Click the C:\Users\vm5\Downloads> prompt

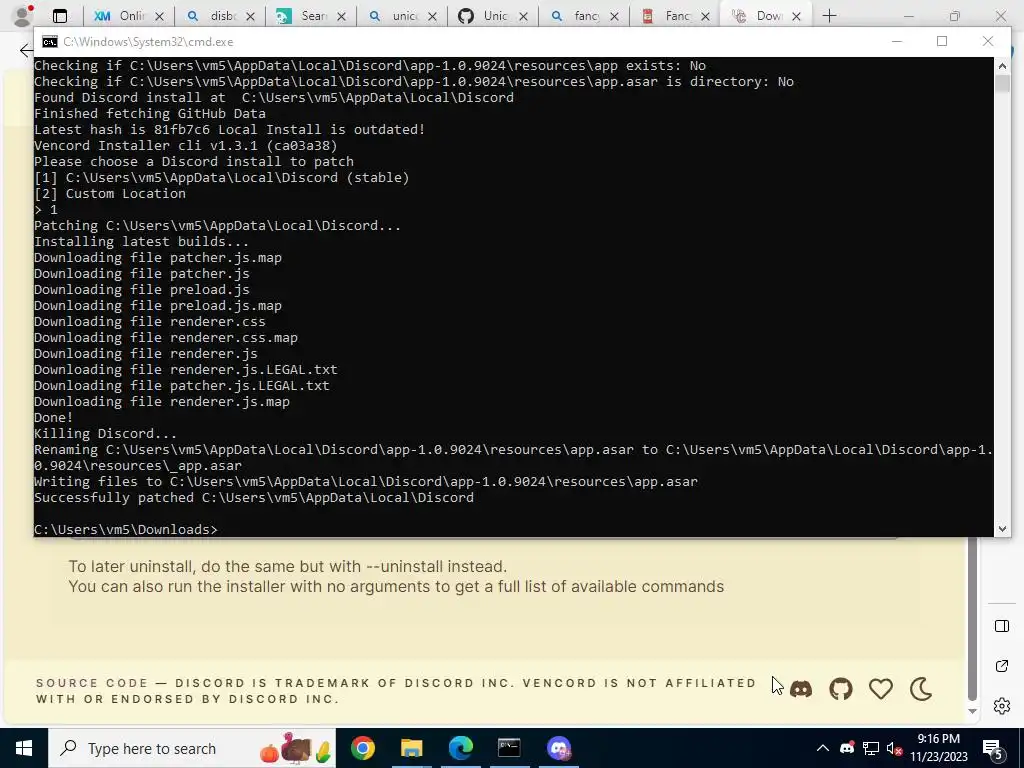pos(125,529)
